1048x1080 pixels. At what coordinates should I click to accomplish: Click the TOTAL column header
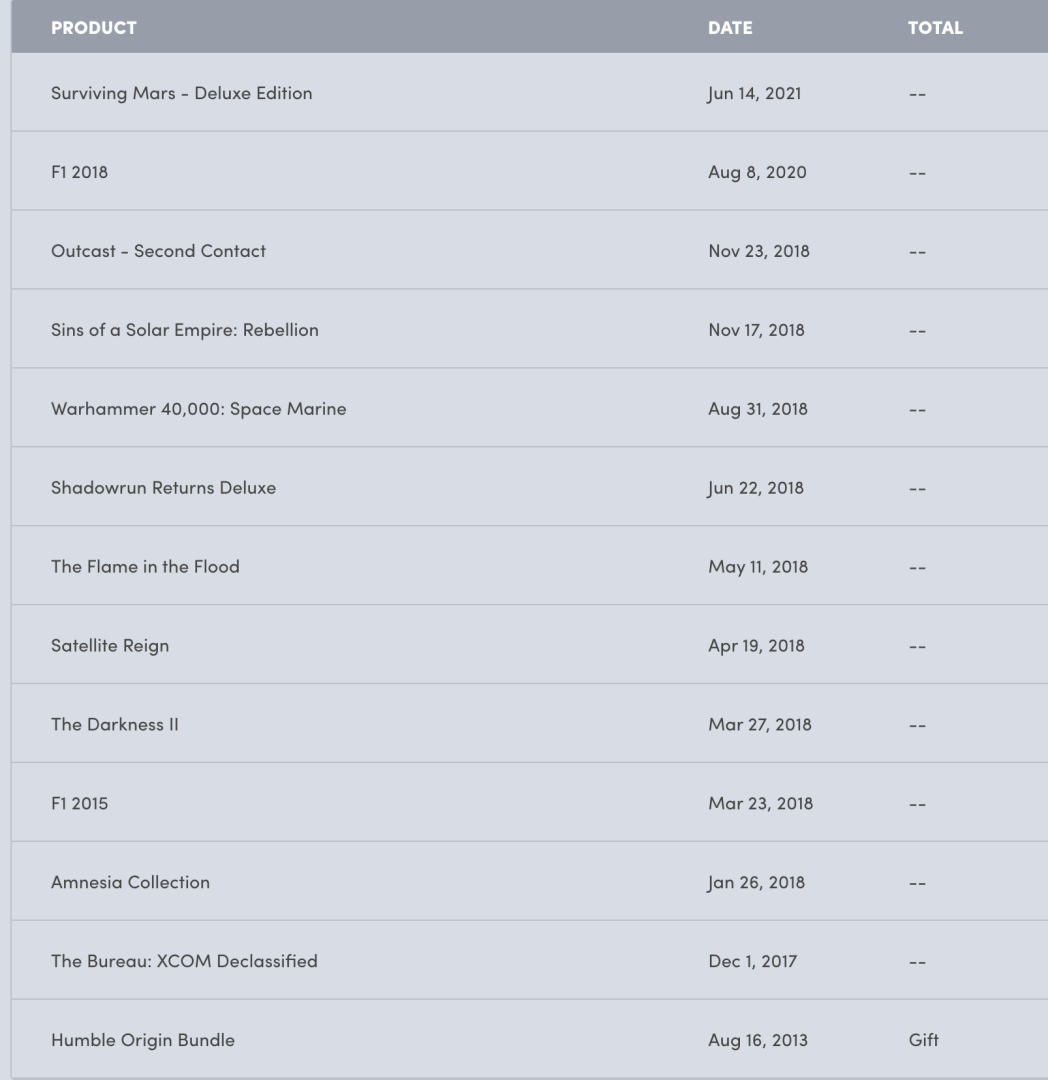pyautogui.click(x=935, y=28)
